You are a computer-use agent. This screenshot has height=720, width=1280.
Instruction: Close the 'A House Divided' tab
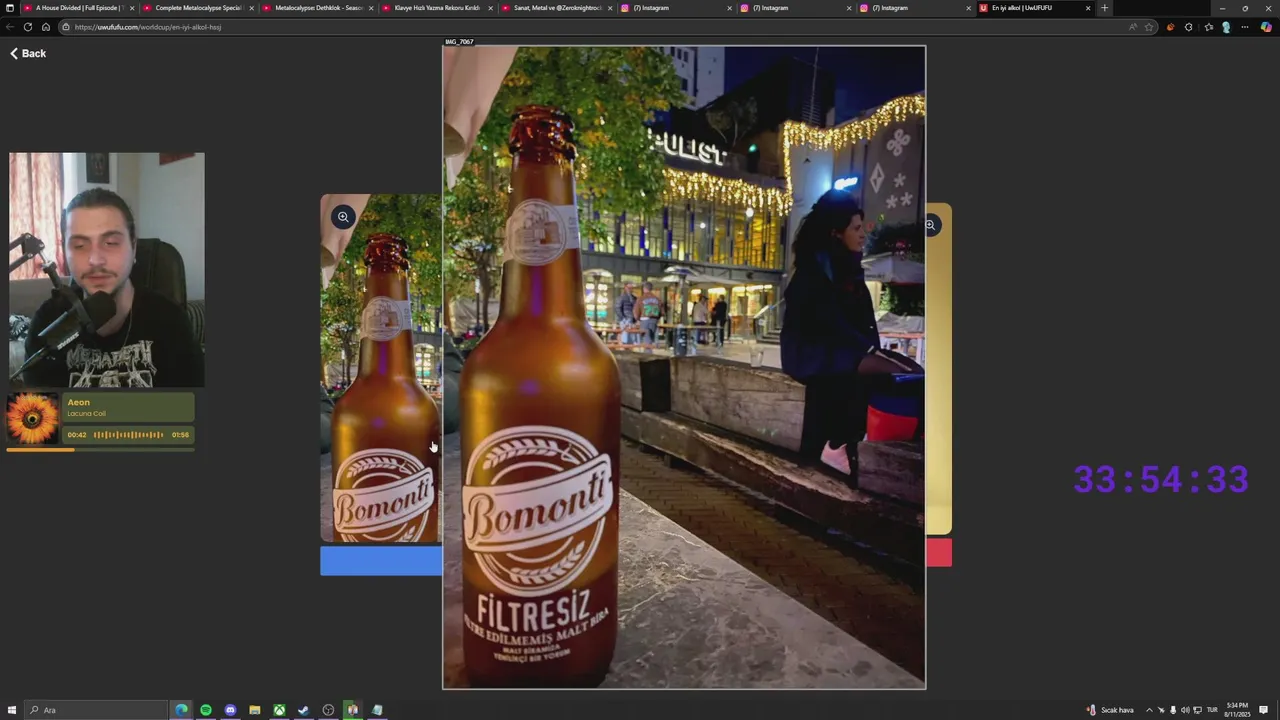pyautogui.click(x=131, y=8)
